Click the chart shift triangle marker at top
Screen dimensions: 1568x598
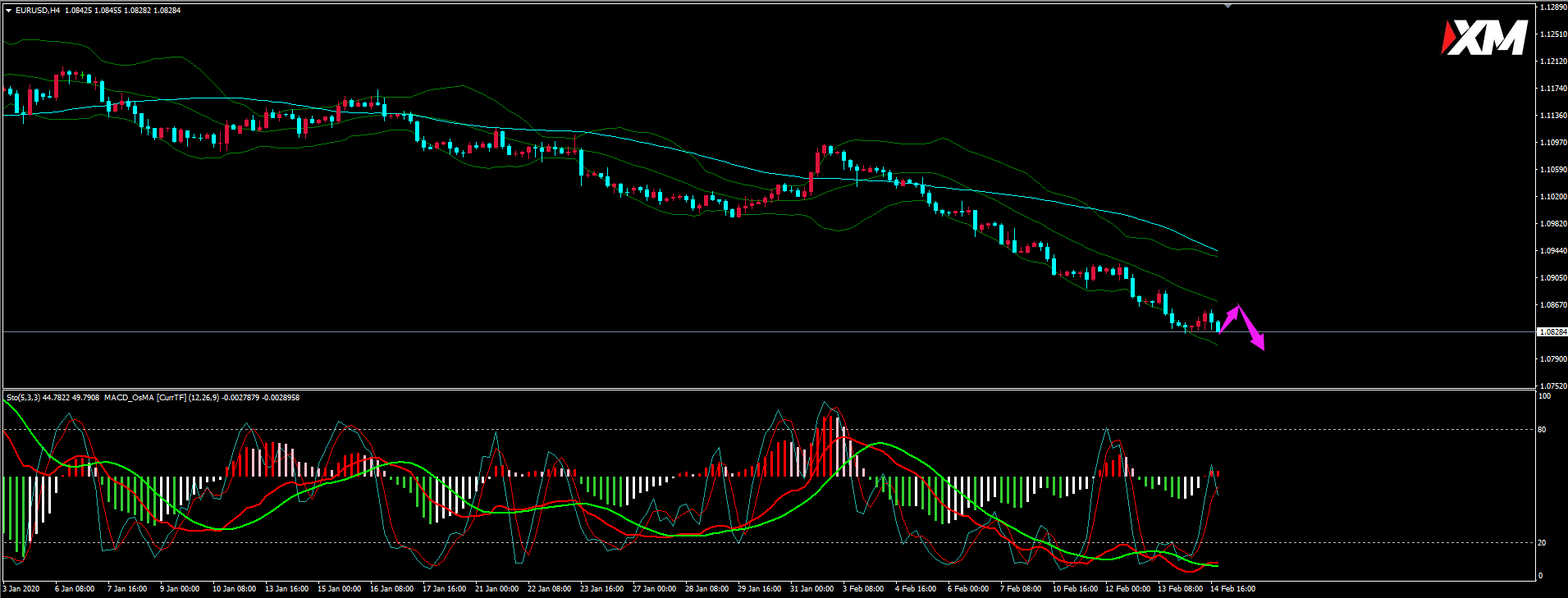[x=1227, y=6]
